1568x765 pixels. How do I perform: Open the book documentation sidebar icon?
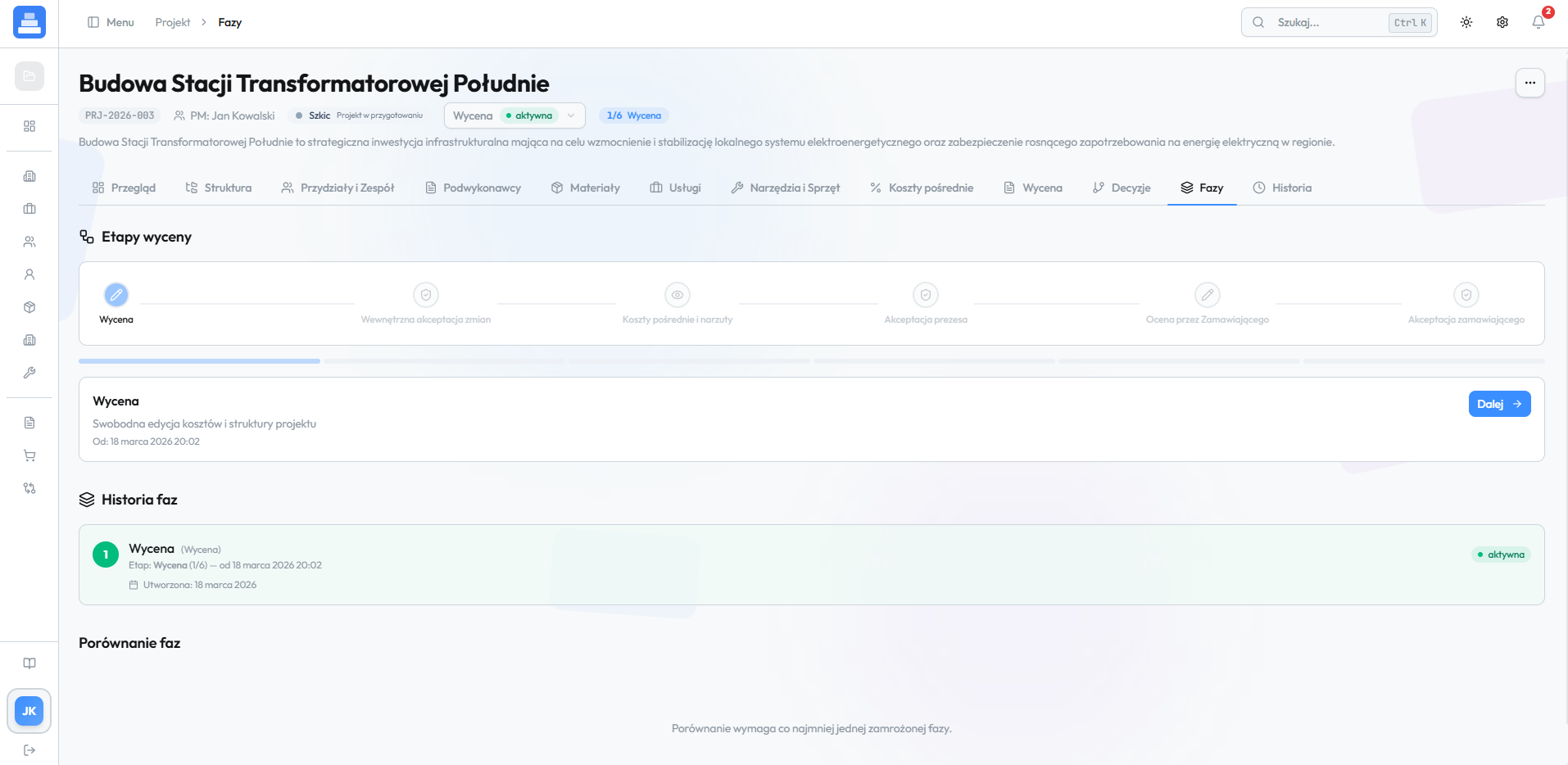point(29,663)
